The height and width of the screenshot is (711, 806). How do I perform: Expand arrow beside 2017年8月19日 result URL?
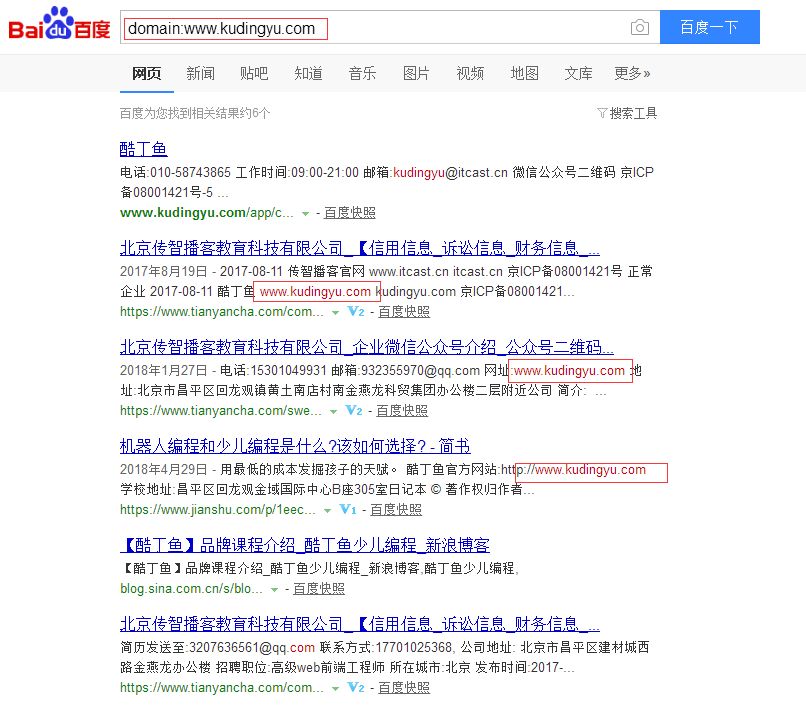(x=335, y=313)
